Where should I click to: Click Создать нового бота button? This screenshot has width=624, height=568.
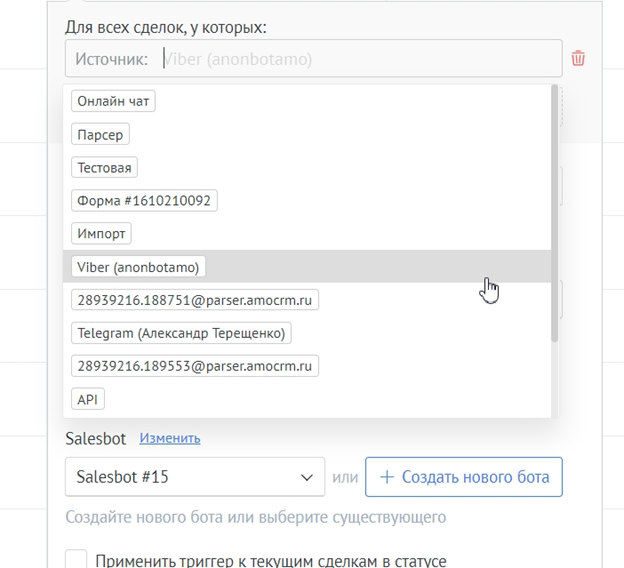464,477
